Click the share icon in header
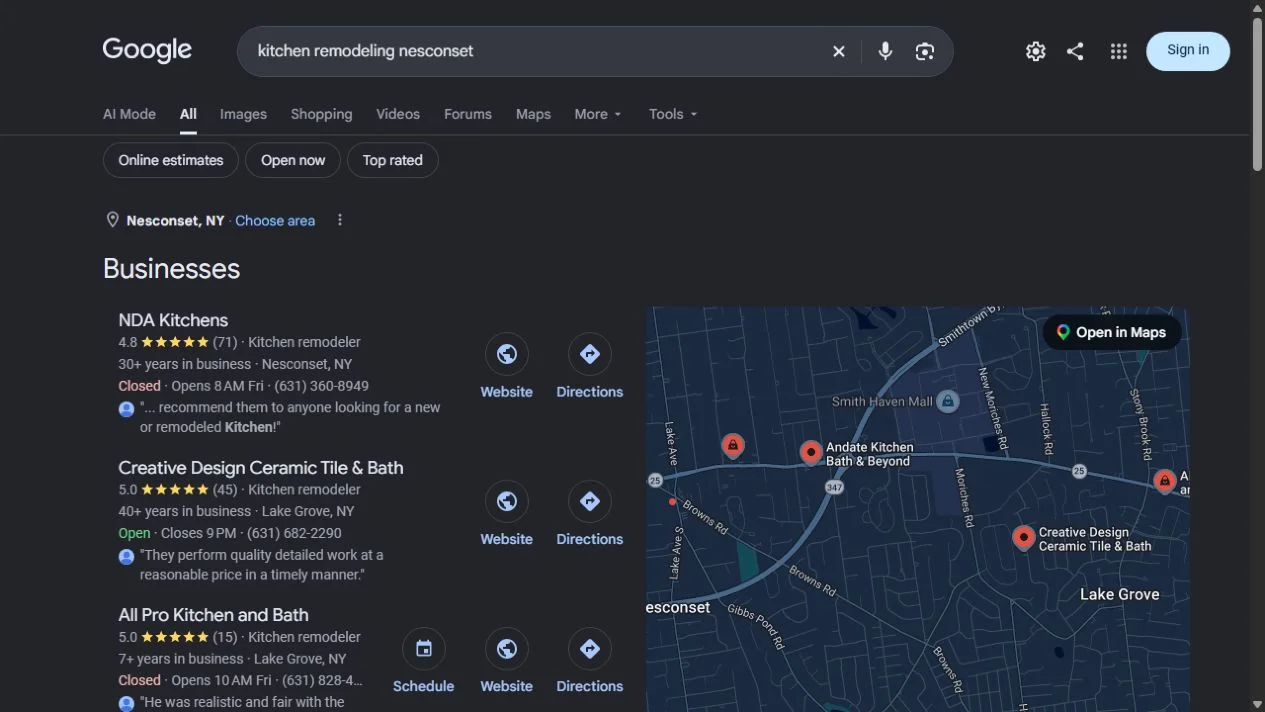1265x712 pixels. point(1075,51)
